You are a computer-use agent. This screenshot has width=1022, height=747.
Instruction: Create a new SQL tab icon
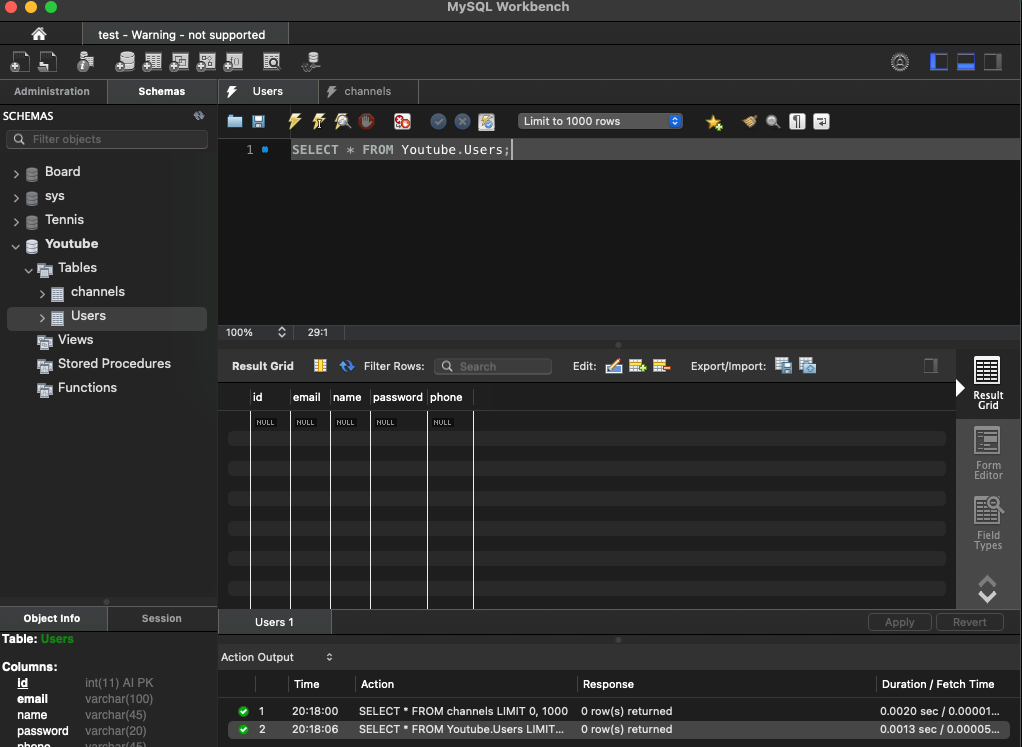pyautogui.click(x=20, y=62)
